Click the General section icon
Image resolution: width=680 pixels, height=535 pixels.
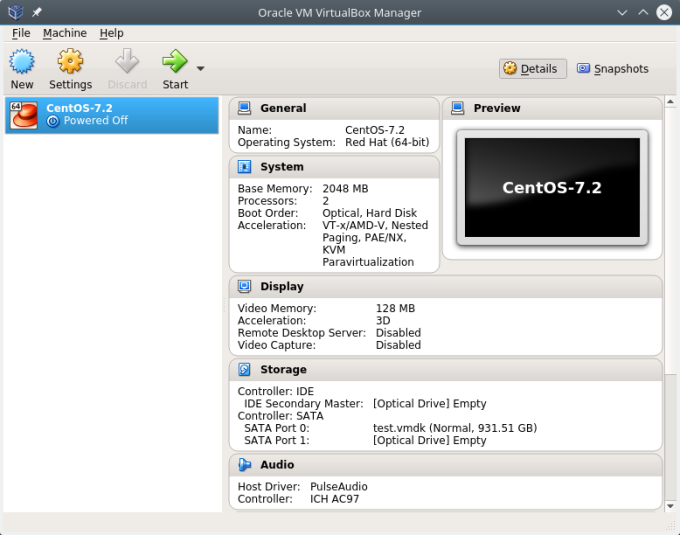244,108
